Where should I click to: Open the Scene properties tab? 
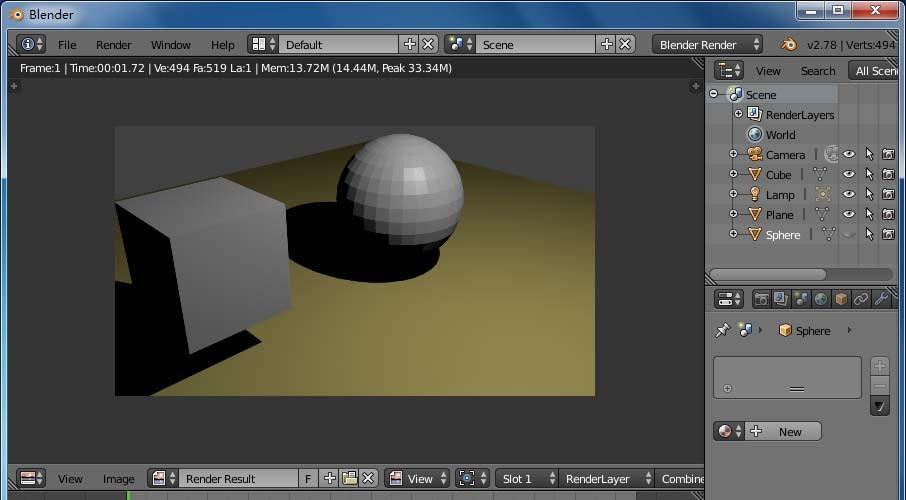801,299
